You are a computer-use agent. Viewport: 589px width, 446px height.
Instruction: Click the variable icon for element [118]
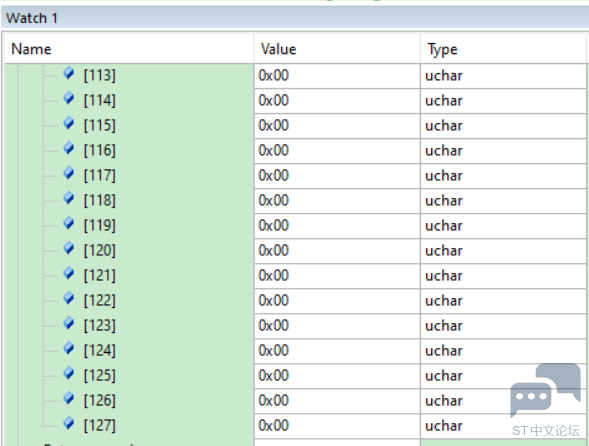click(x=69, y=198)
